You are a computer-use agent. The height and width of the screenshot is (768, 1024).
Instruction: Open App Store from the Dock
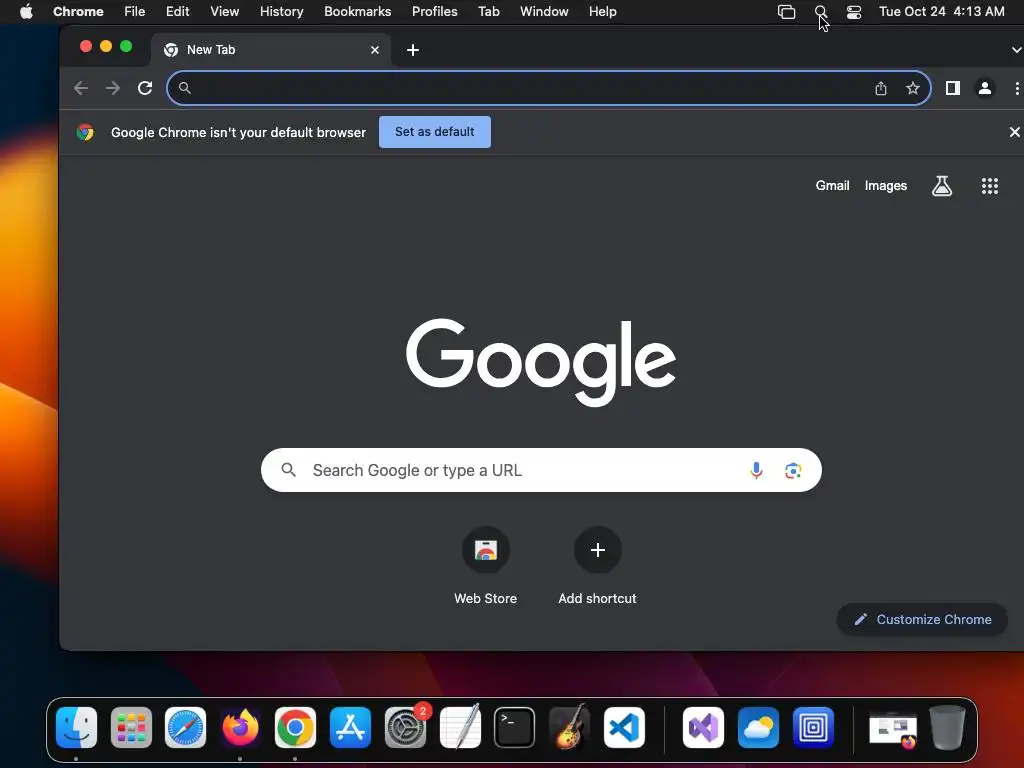point(350,728)
